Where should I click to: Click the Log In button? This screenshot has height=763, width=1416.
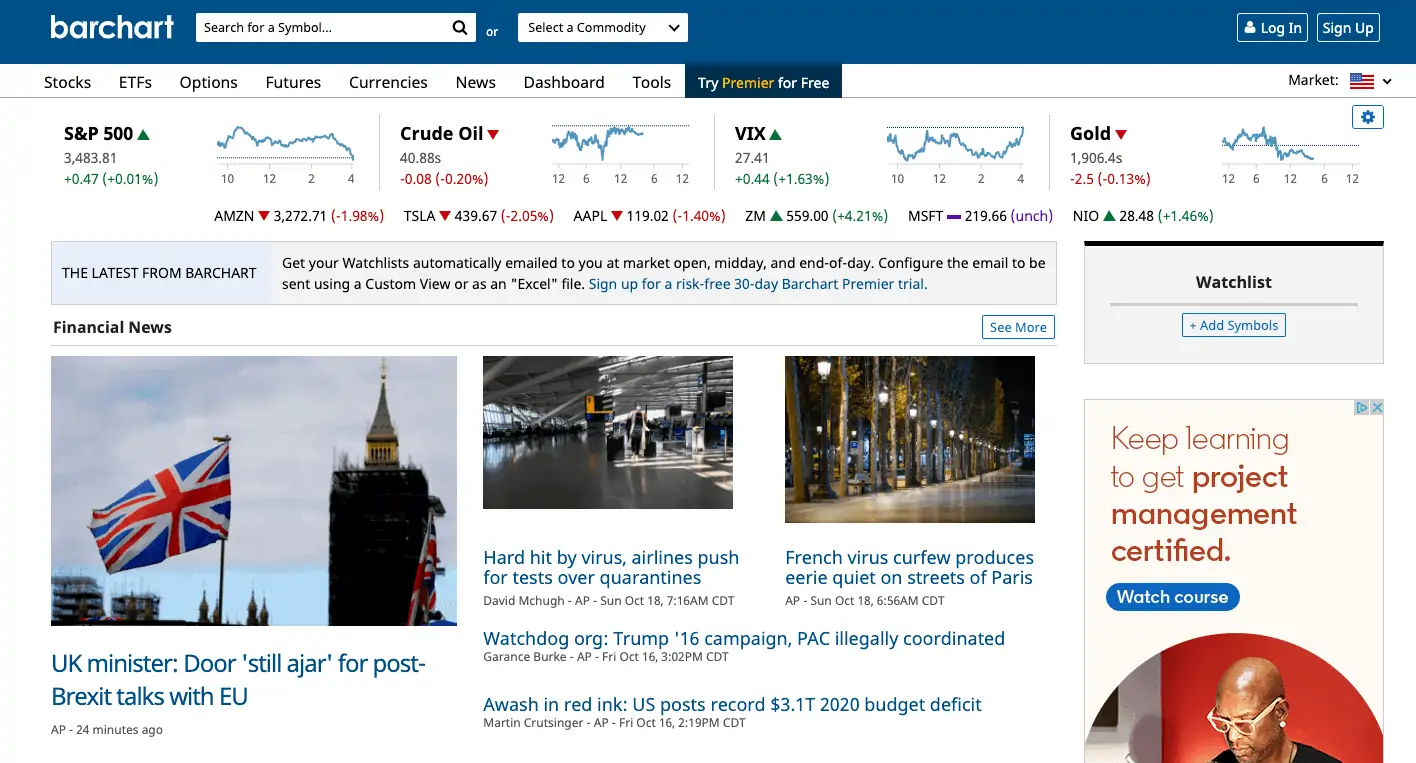(1272, 28)
